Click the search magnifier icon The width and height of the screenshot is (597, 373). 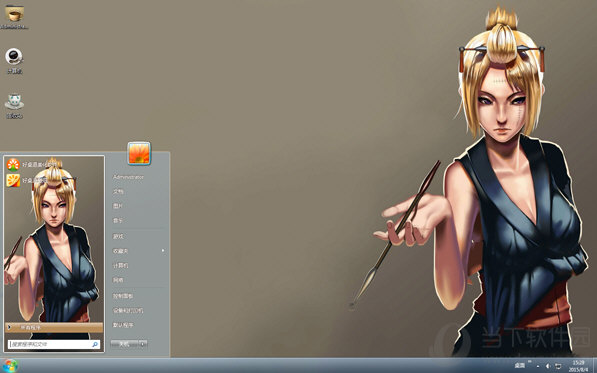[x=95, y=344]
